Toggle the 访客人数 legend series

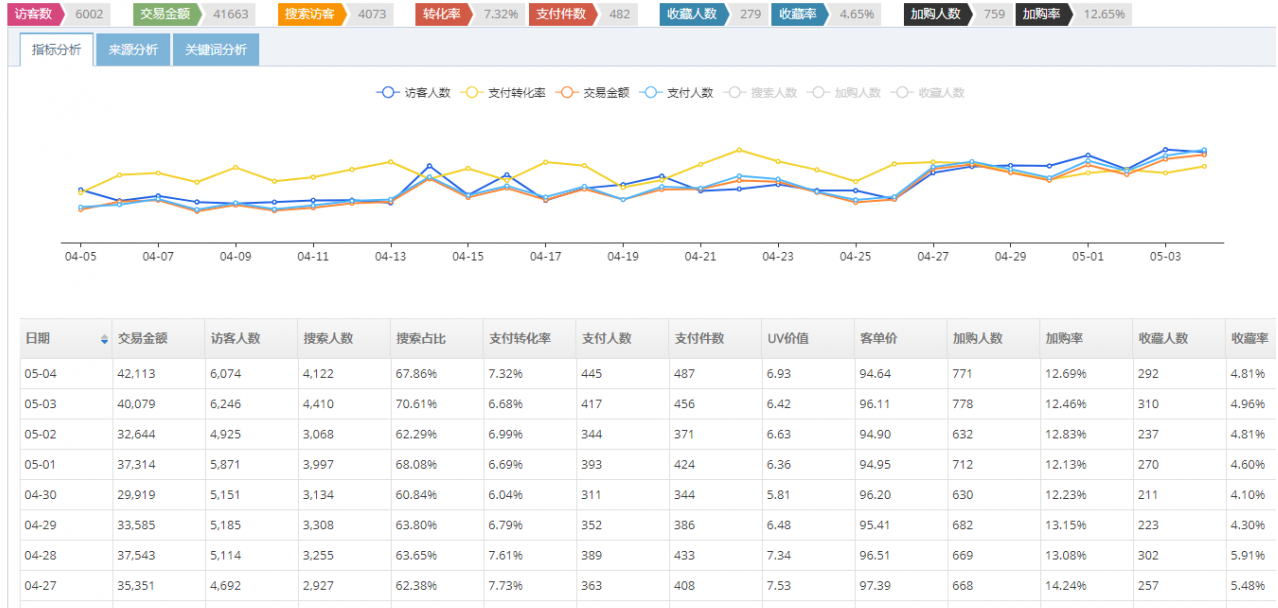coord(413,92)
